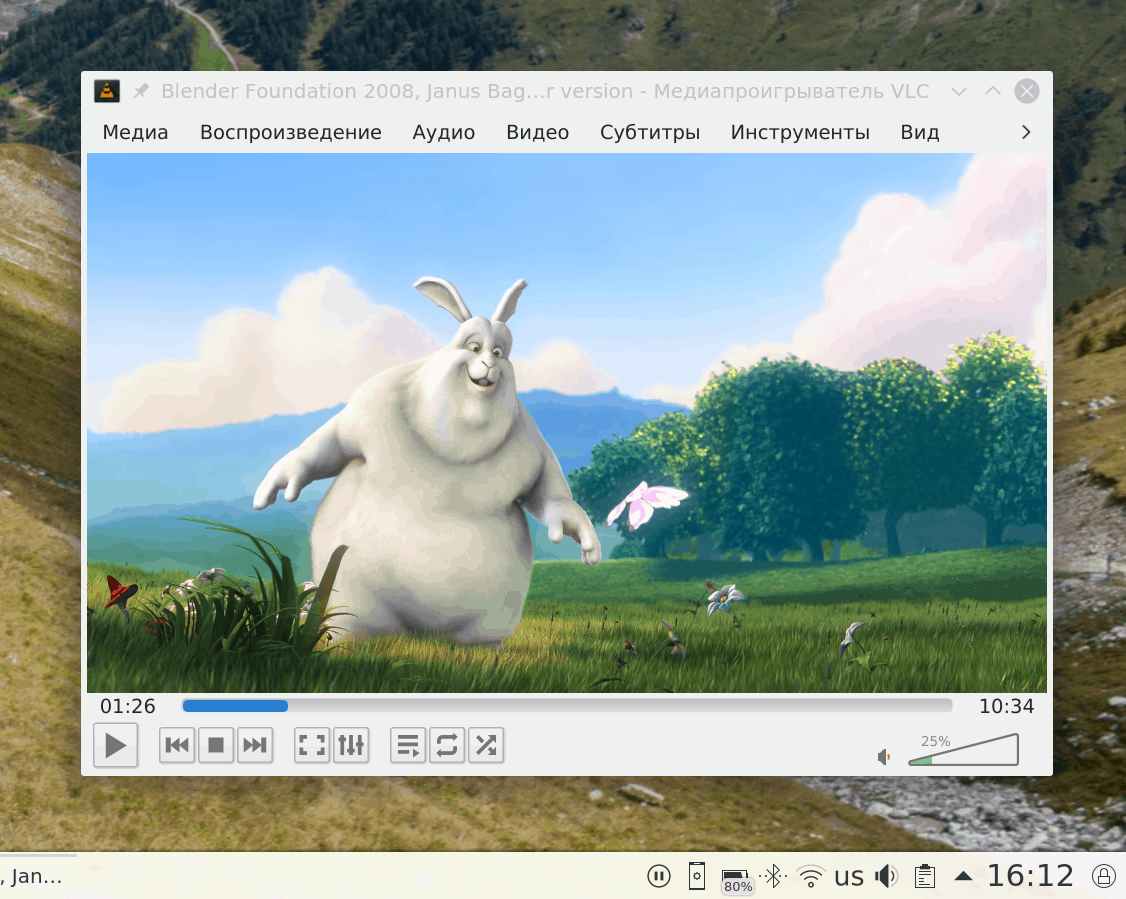1126x899 pixels.
Task: Toggle fullscreen video mode
Action: pos(312,745)
